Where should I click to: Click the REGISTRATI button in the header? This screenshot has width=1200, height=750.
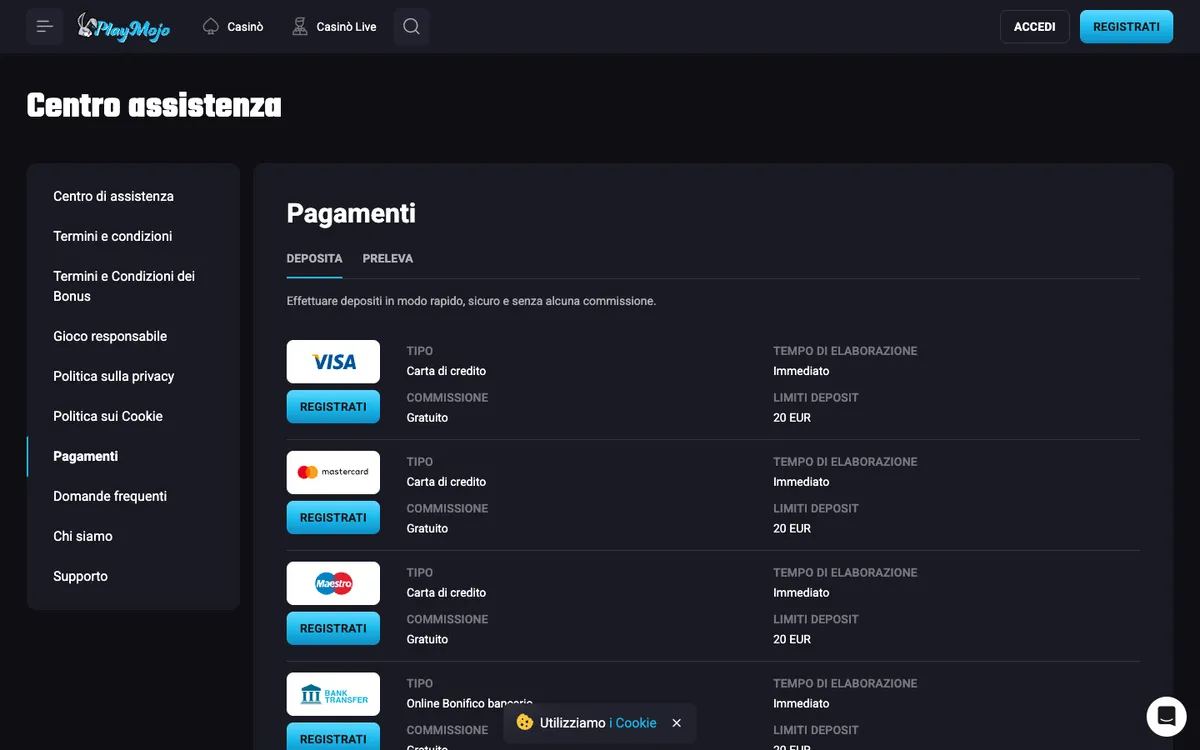point(1126,27)
